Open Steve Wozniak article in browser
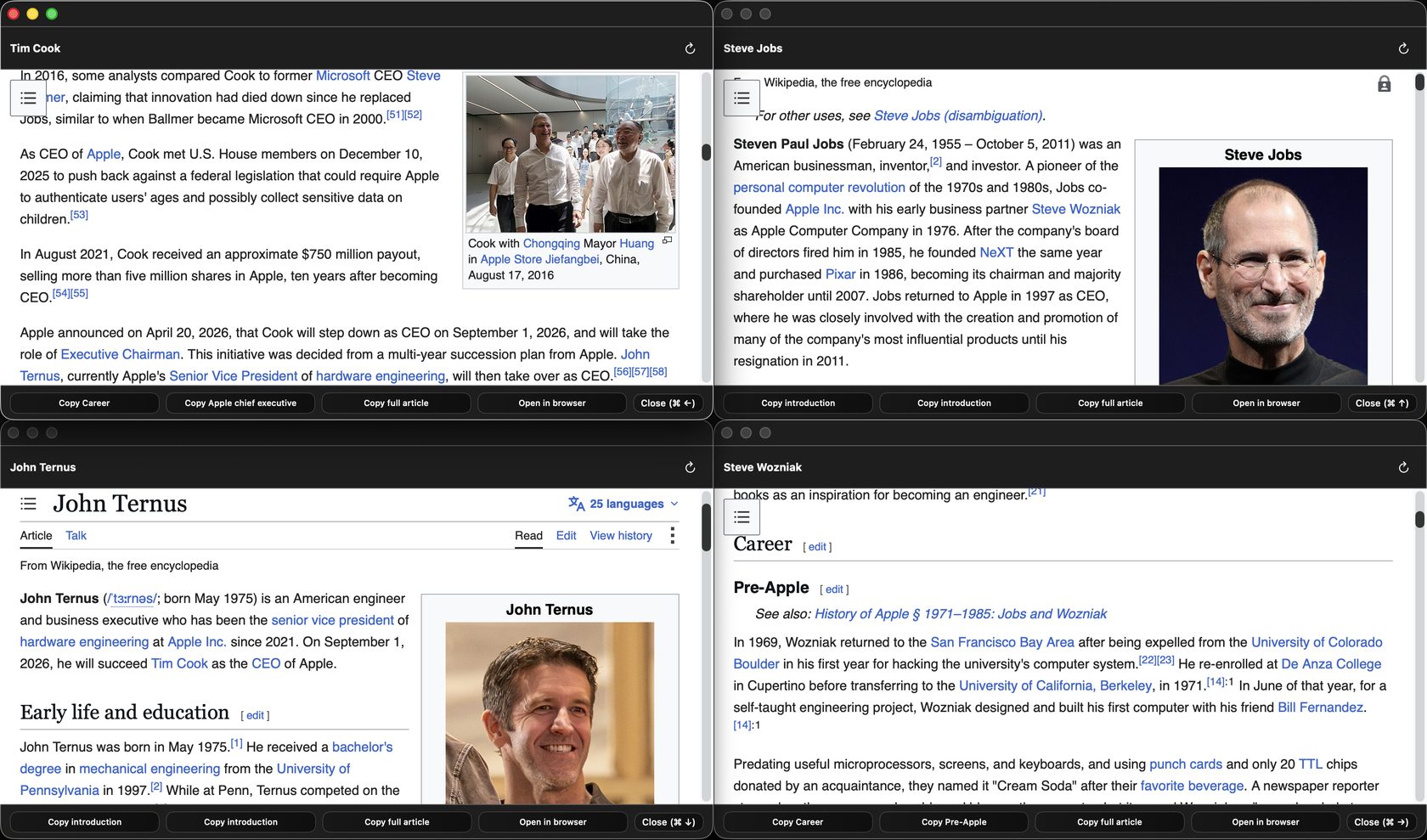Screen dimensions: 1427x840 pyautogui.click(x=1266, y=822)
